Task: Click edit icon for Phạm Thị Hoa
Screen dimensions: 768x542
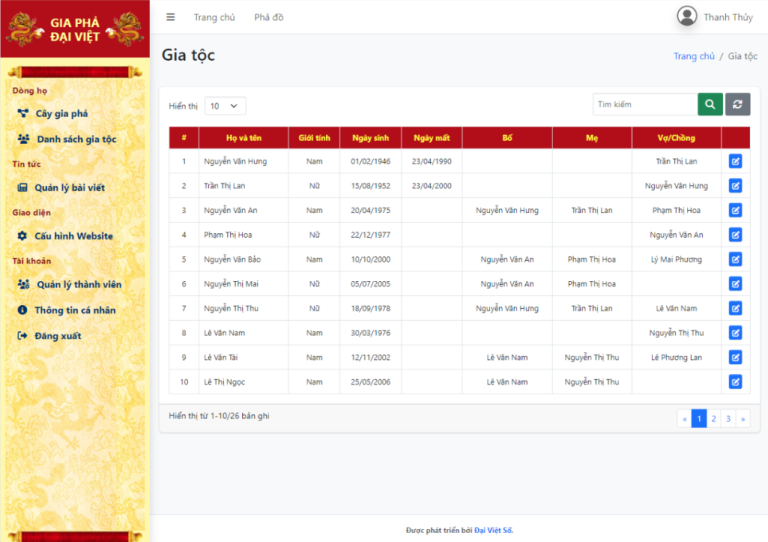Action: 736,235
